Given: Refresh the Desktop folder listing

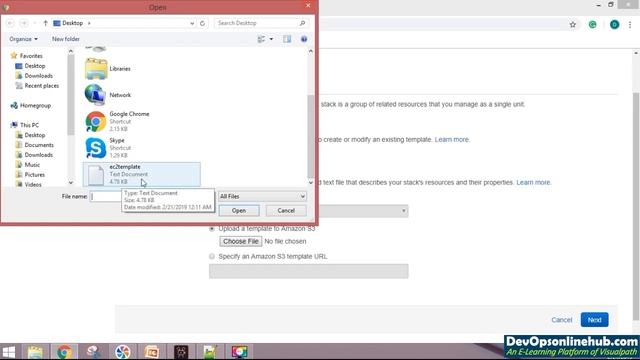Looking at the screenshot, I should click(202, 23).
